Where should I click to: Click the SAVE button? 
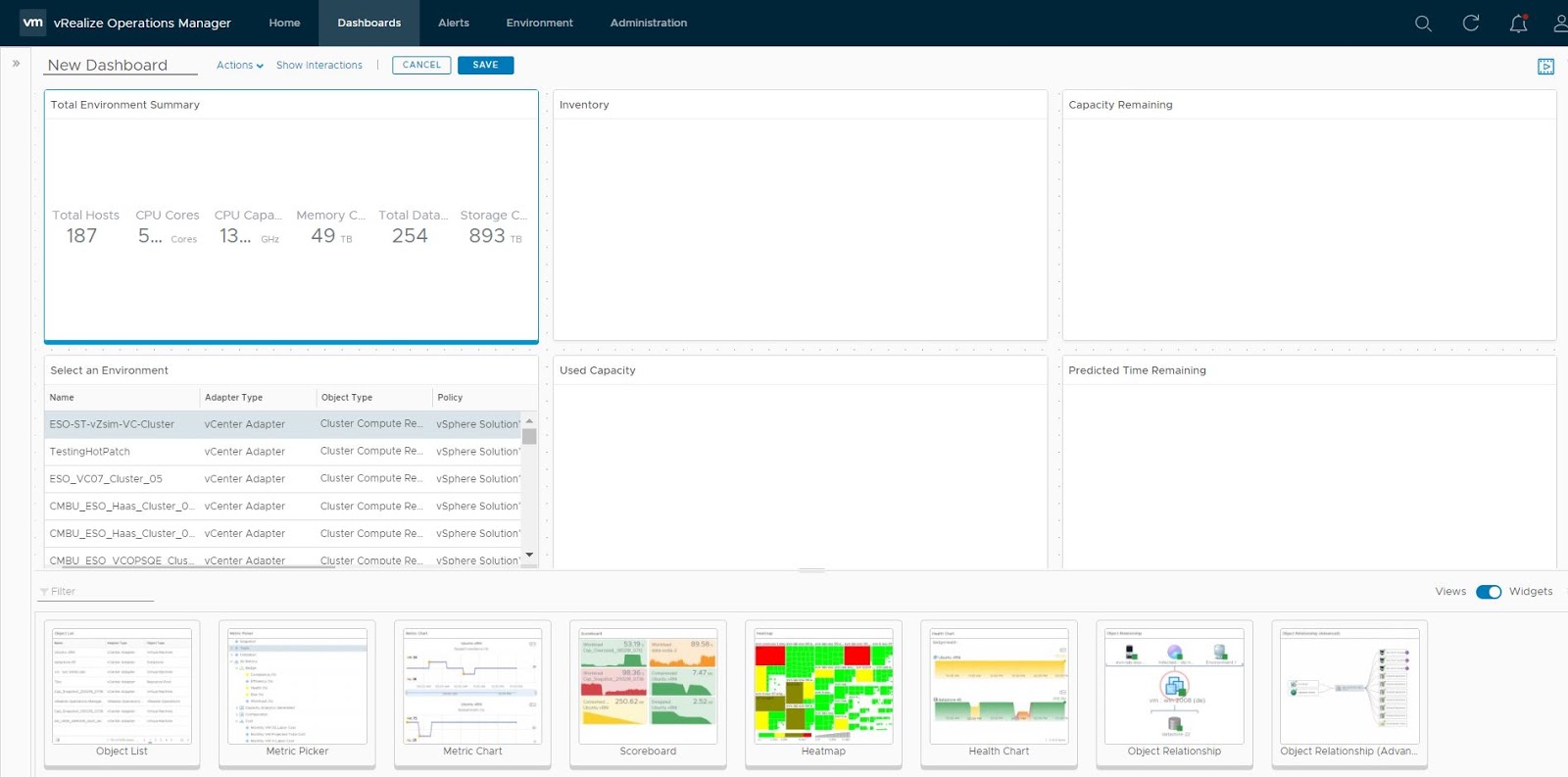tap(485, 66)
